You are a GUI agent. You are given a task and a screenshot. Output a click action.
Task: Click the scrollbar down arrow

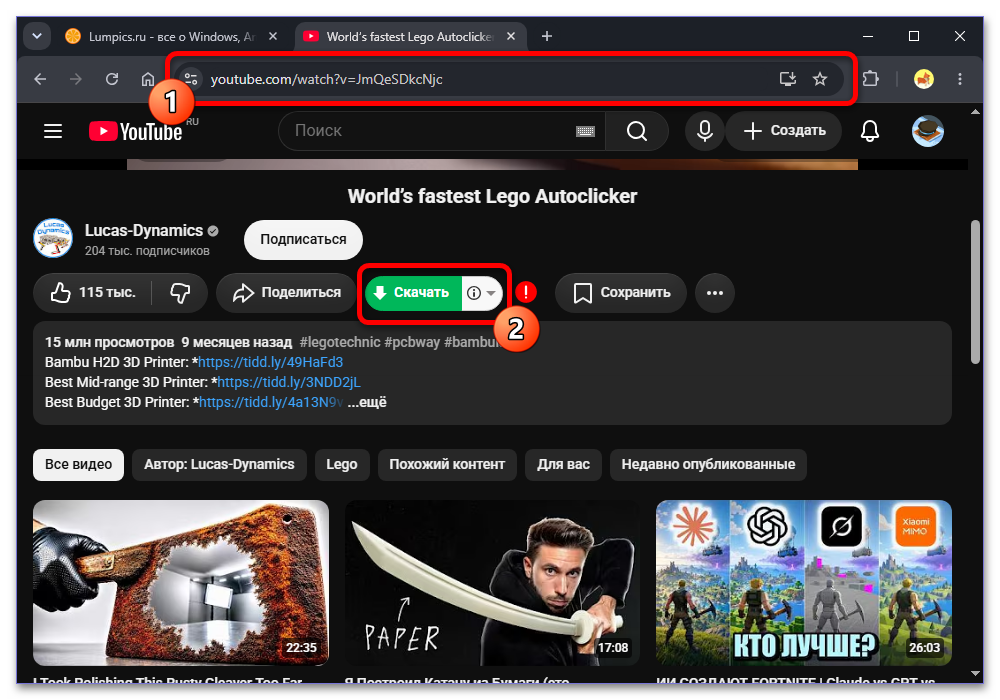click(975, 673)
